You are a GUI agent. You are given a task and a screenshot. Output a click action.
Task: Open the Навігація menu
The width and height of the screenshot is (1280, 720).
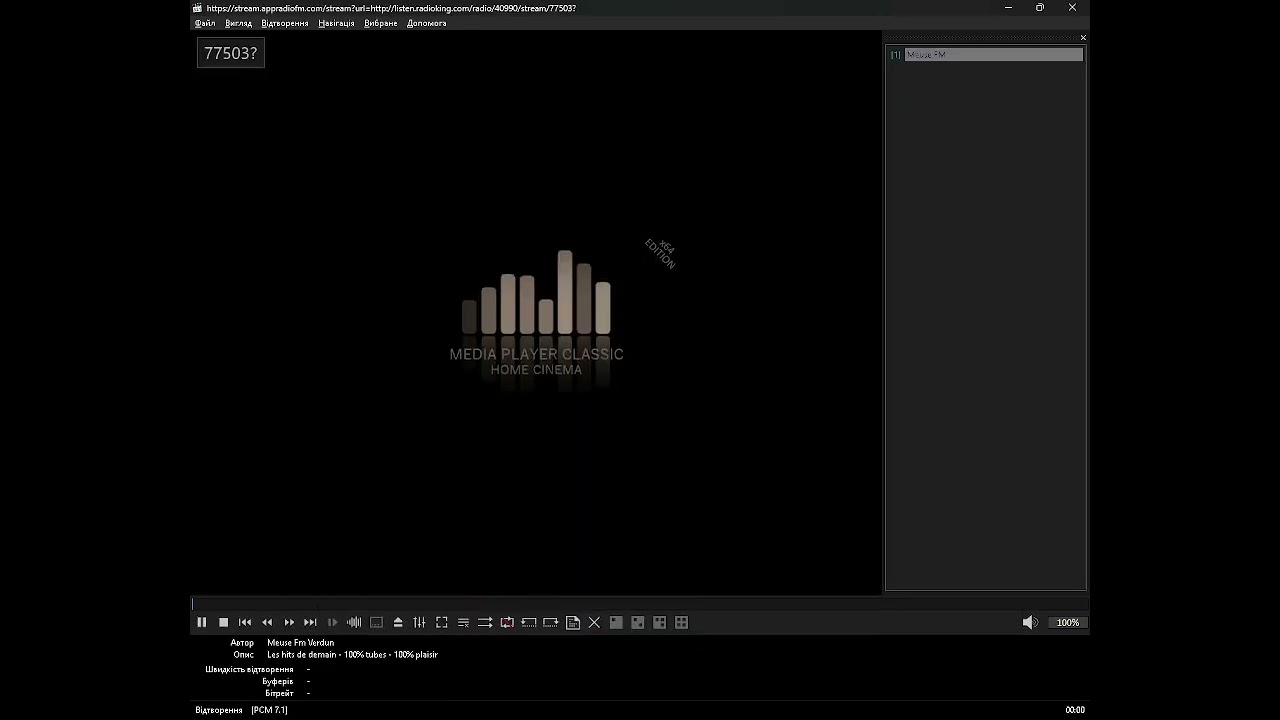336,23
